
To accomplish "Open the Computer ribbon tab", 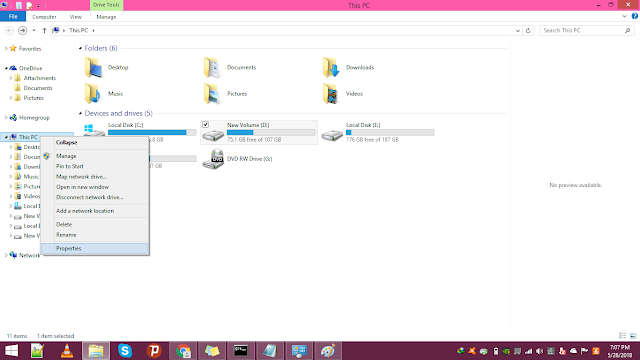I will click(x=44, y=17).
